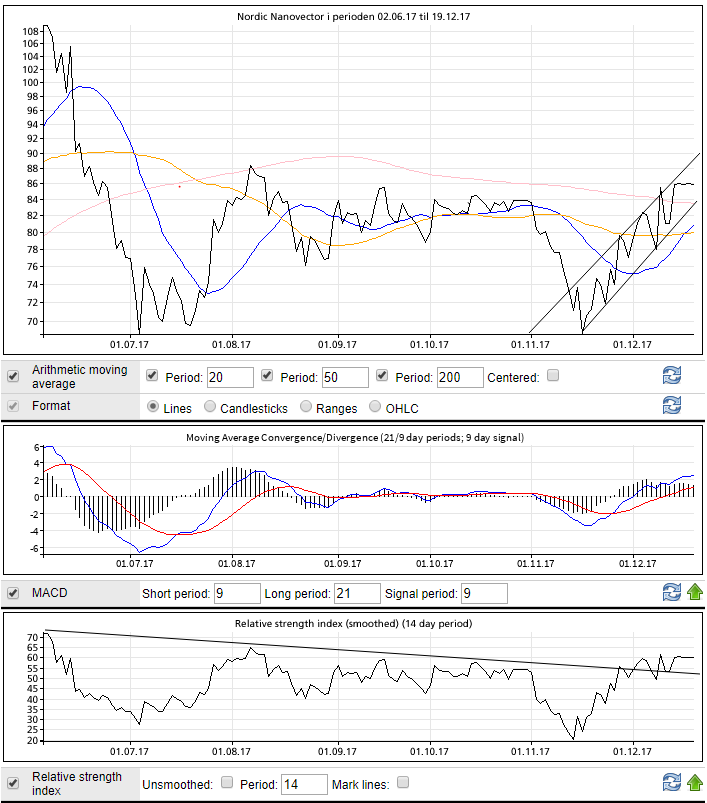Refresh the MACD chart

tap(671, 592)
